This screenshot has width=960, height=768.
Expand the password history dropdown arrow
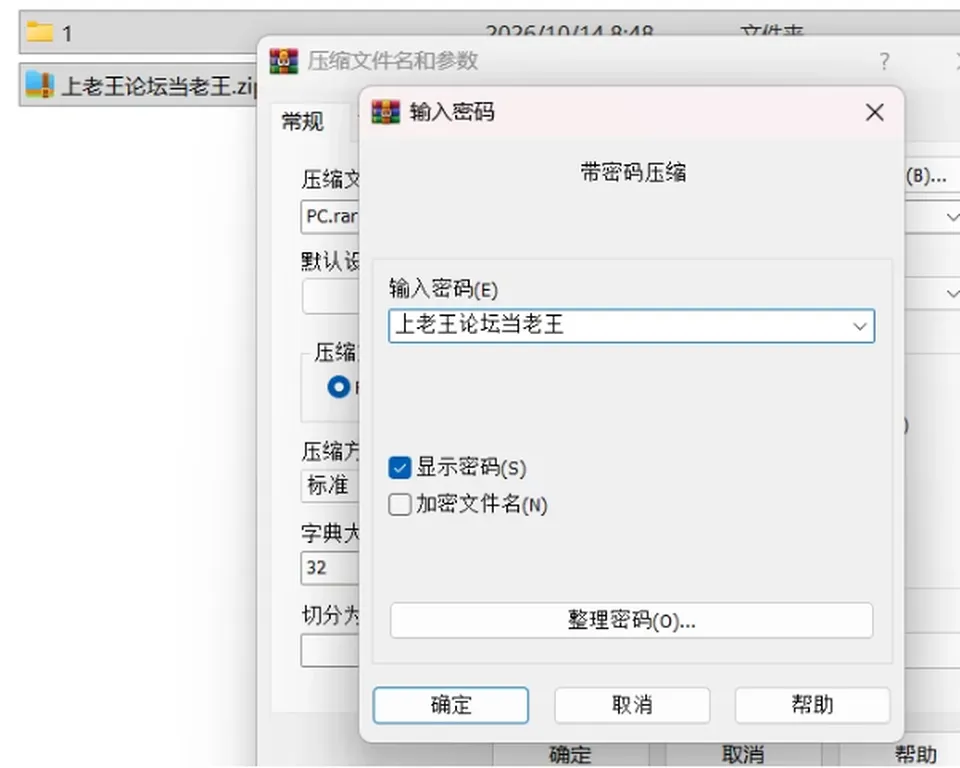pyautogui.click(x=860, y=326)
